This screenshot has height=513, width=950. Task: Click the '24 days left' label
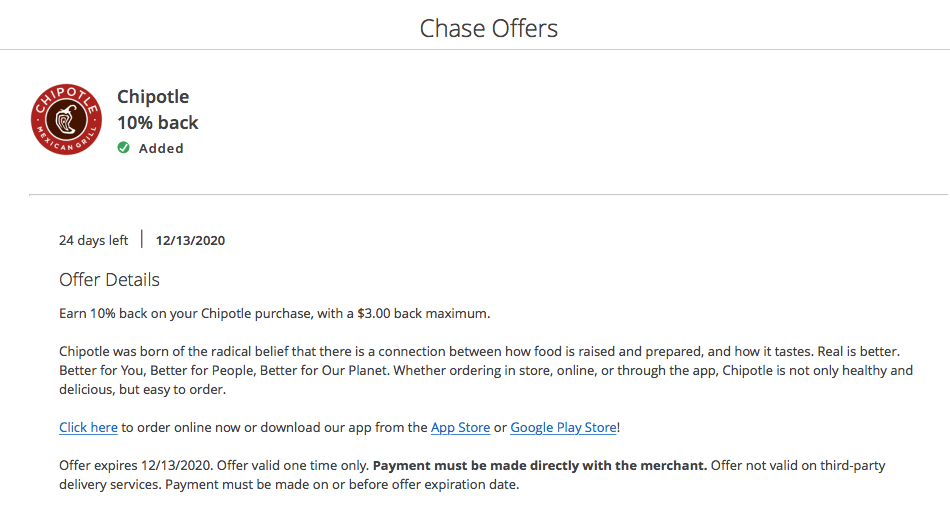(93, 240)
